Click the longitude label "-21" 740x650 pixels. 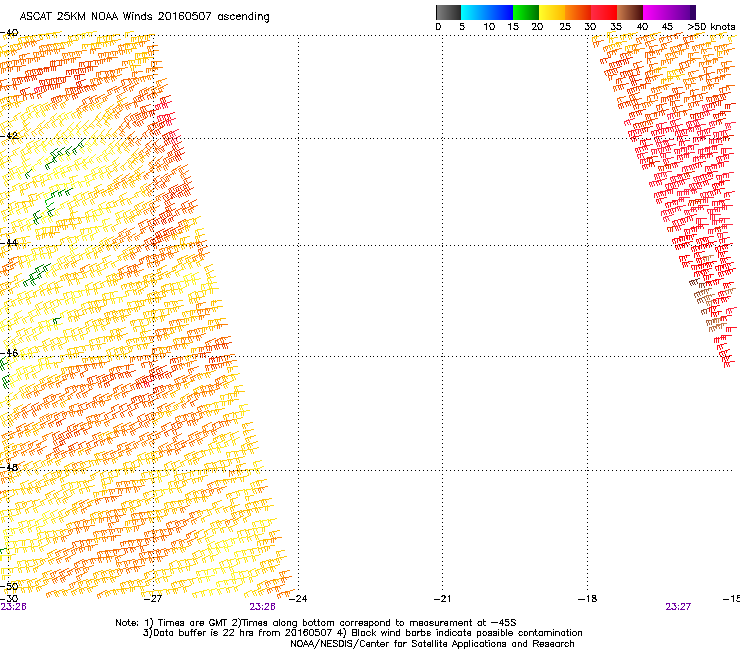coord(443,599)
